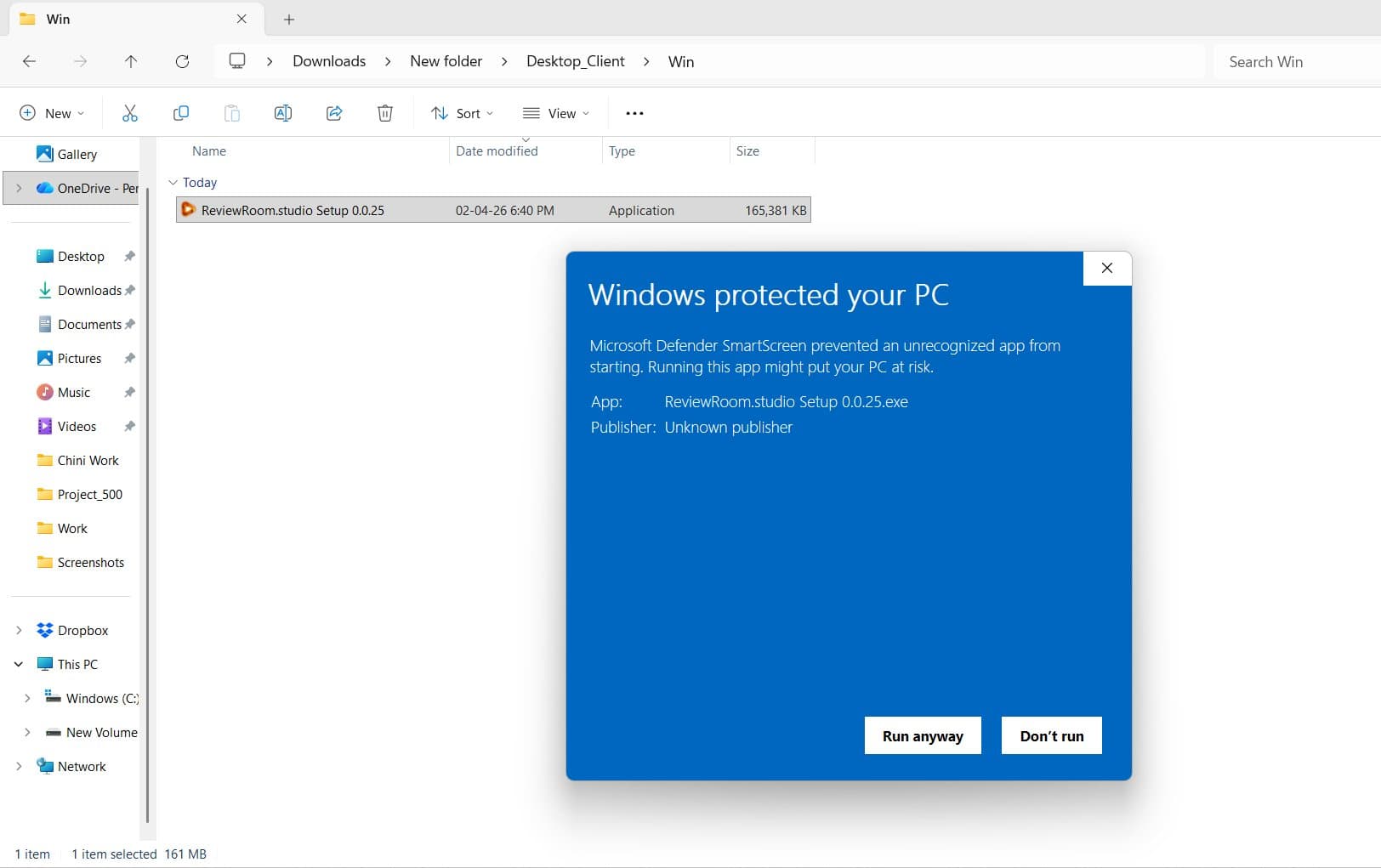Expand the chevron after Desktop_Client breadcrumb
The width and height of the screenshot is (1381, 868).
646,61
